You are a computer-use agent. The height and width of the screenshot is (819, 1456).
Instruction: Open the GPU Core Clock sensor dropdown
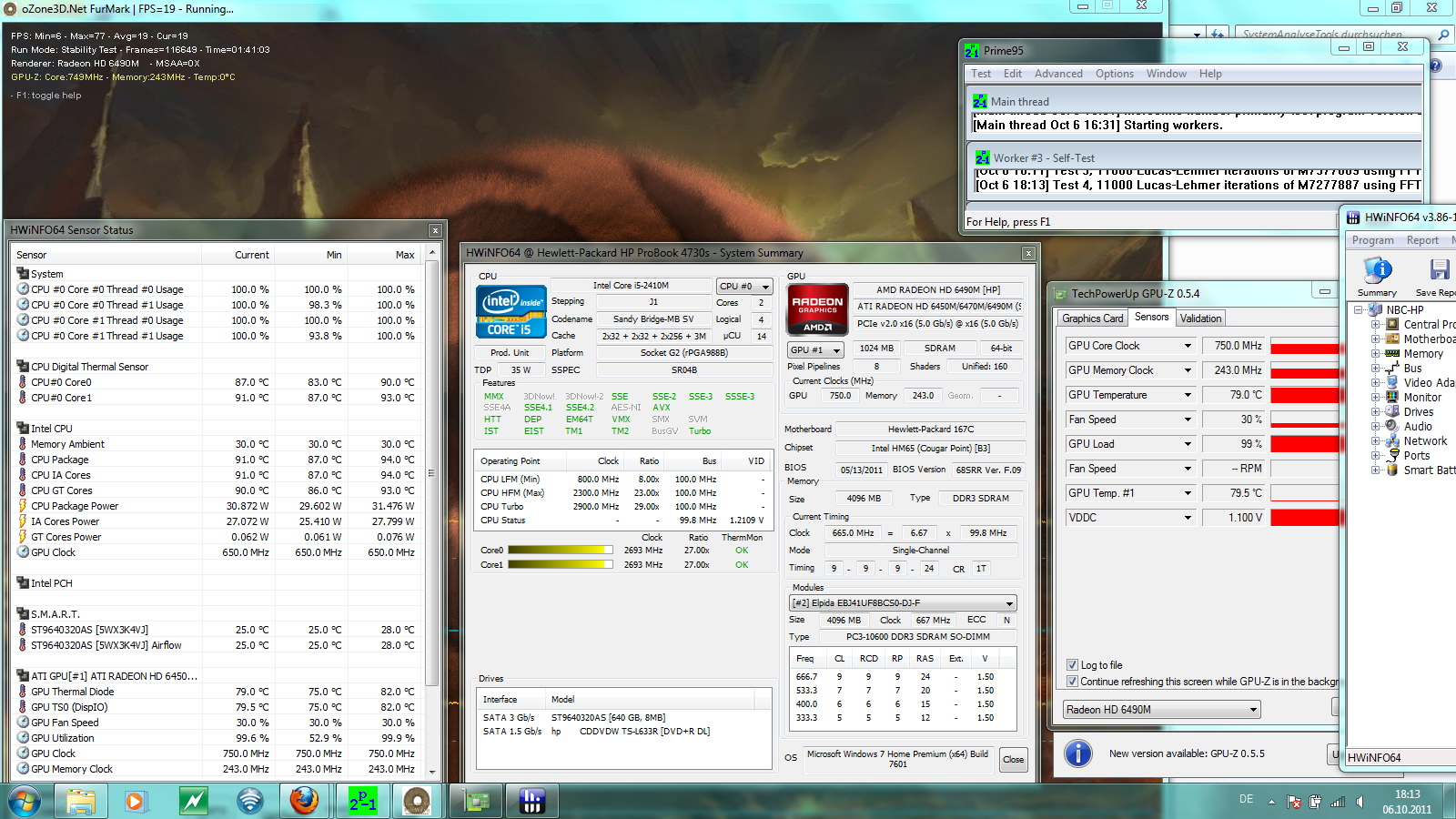(1188, 346)
